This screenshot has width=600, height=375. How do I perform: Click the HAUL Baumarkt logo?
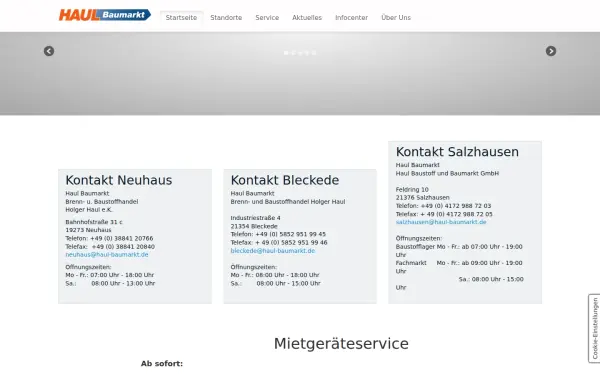[104, 15]
